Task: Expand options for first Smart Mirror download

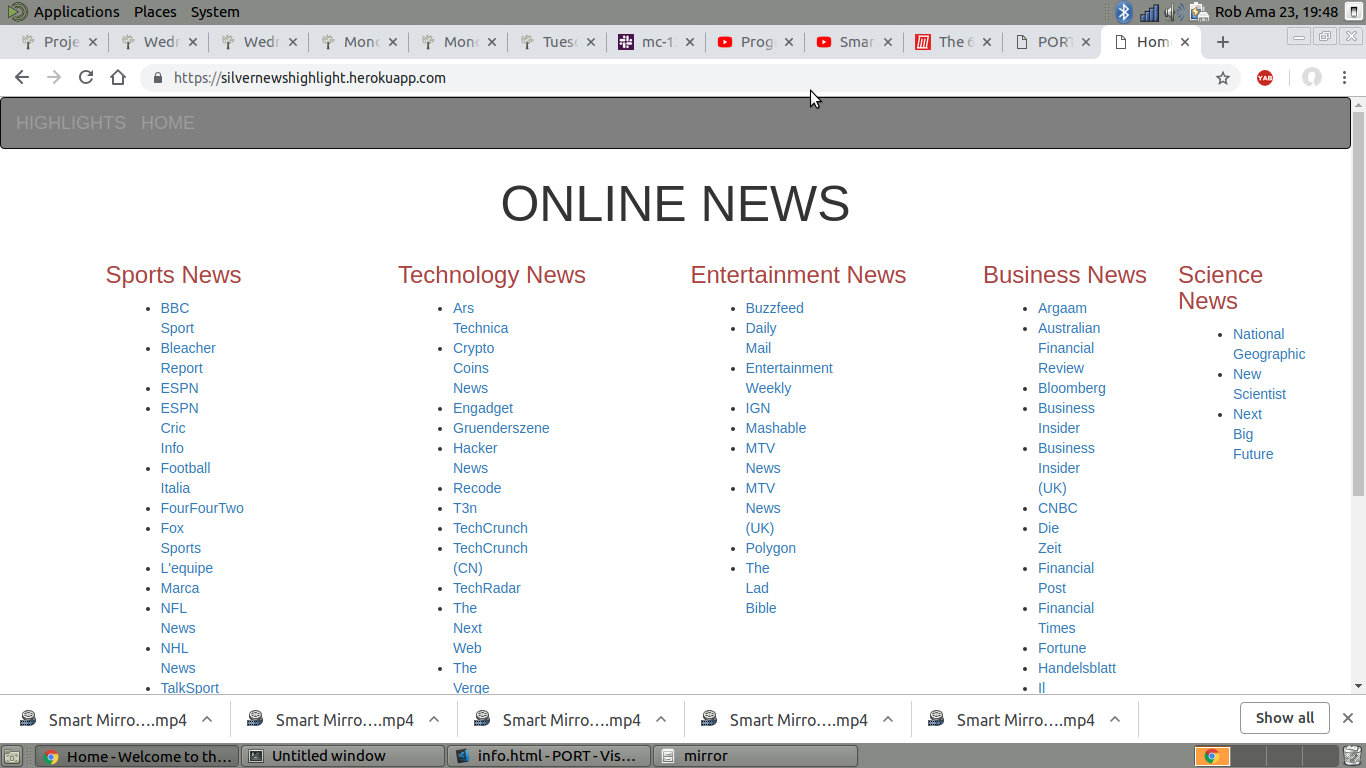Action: (207, 719)
